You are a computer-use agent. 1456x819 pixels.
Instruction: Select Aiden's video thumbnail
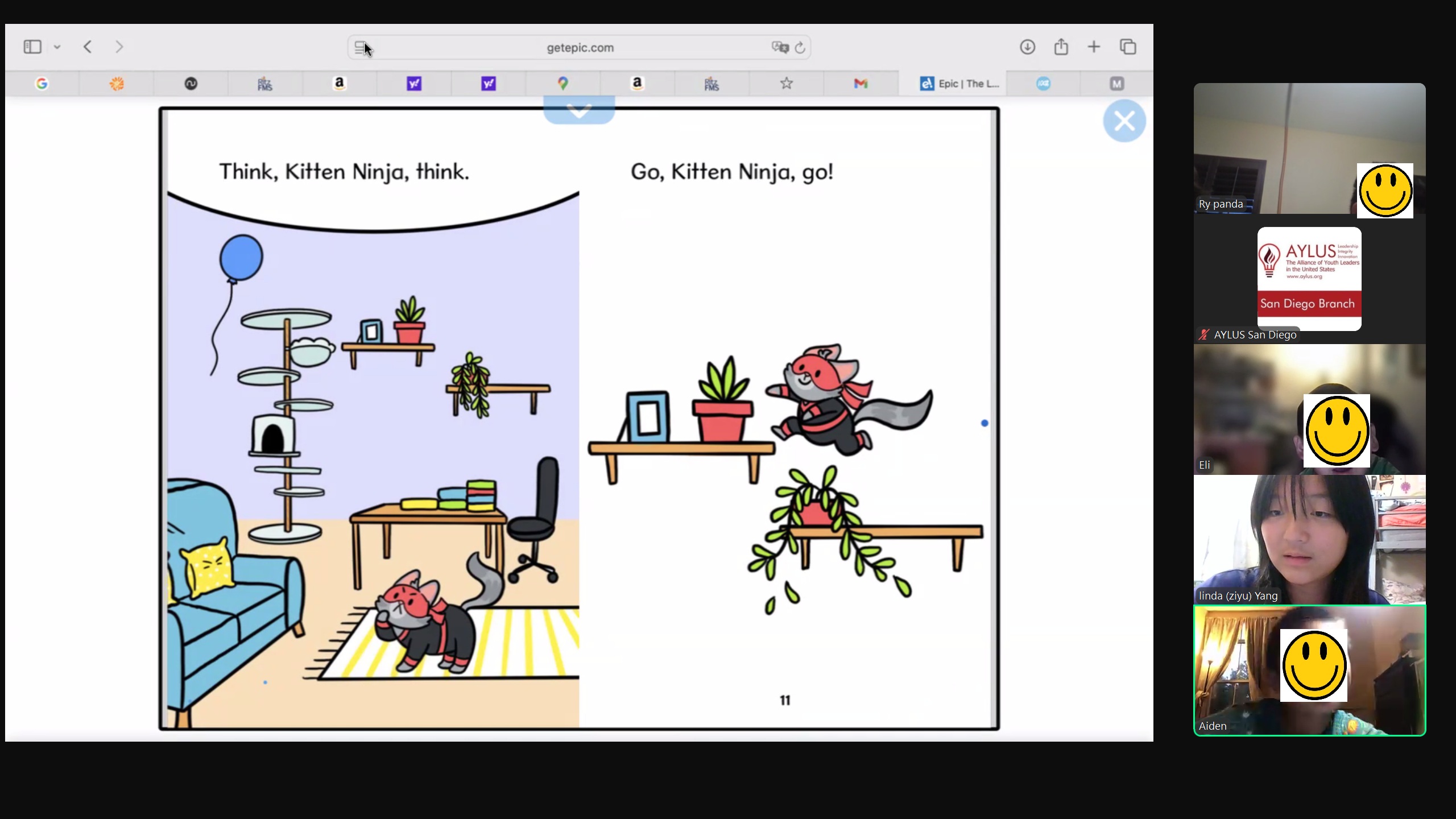(1309, 671)
